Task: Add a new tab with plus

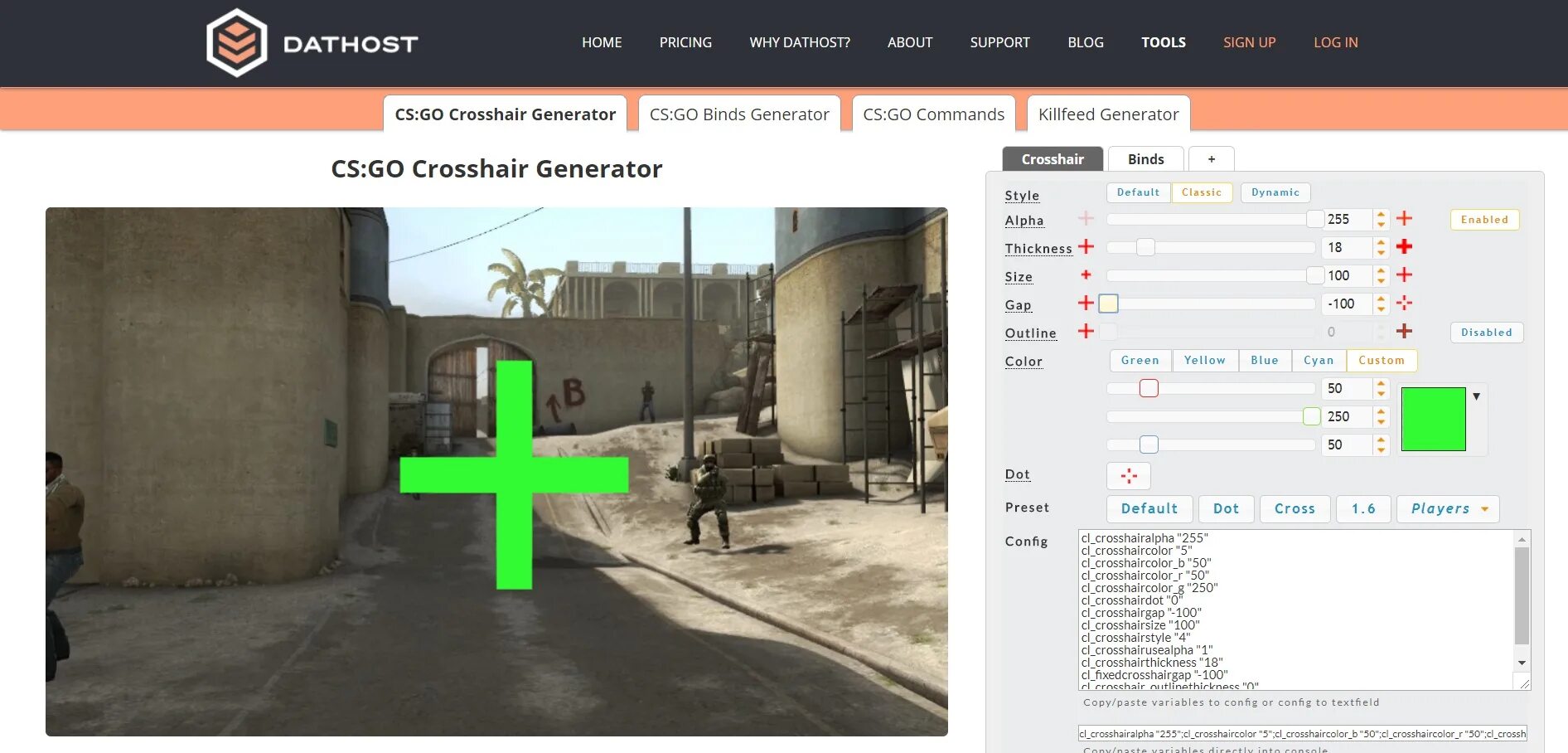Action: (x=1212, y=159)
